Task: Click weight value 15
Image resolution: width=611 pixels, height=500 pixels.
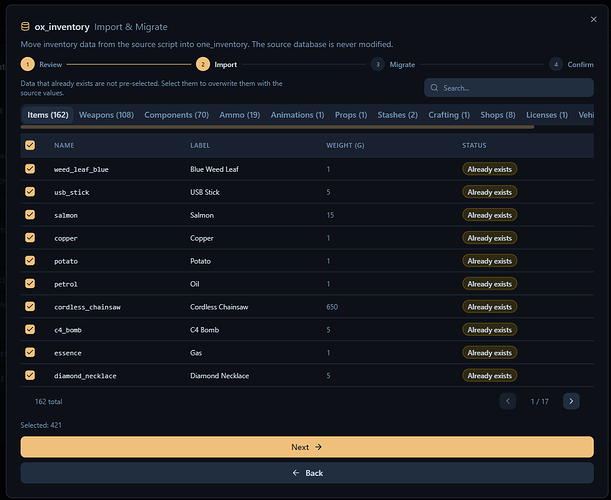Action: click(x=330, y=215)
